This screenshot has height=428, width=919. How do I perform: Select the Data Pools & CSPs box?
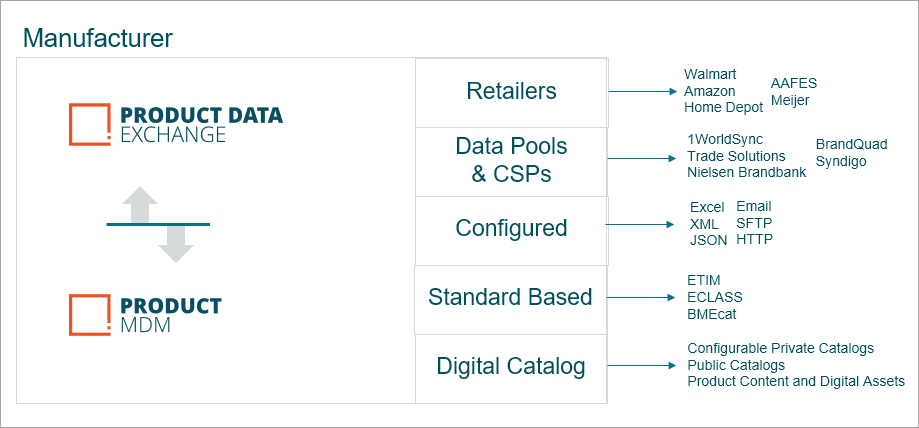click(511, 160)
